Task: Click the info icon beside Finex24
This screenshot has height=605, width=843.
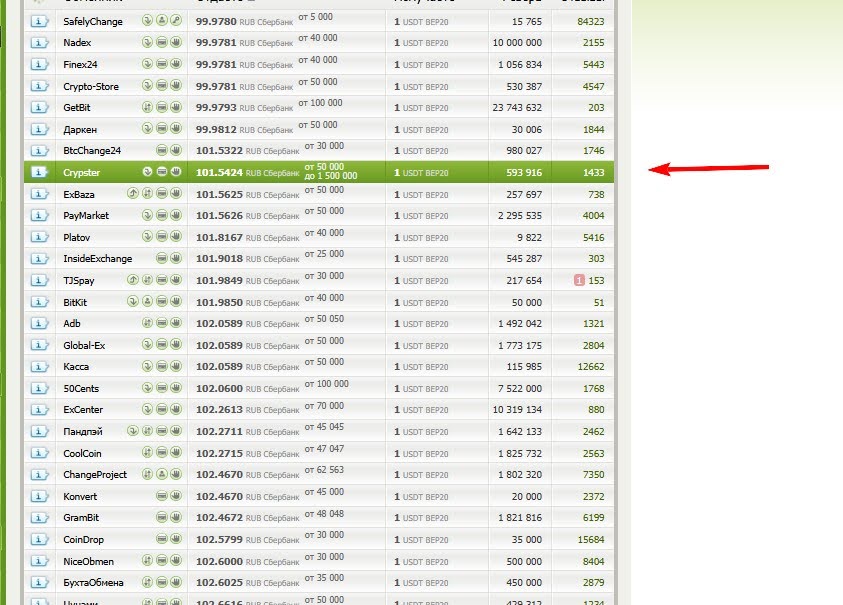Action: pyautogui.click(x=39, y=65)
